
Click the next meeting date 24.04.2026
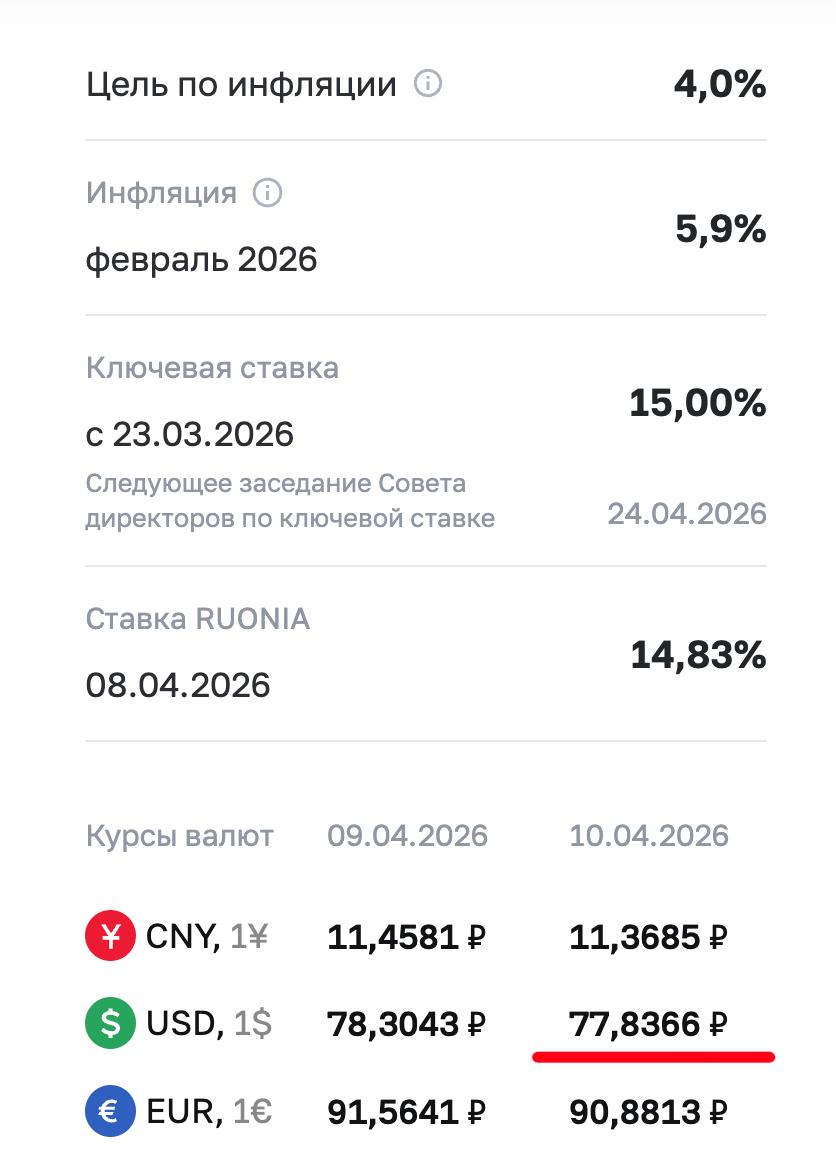pos(687,514)
